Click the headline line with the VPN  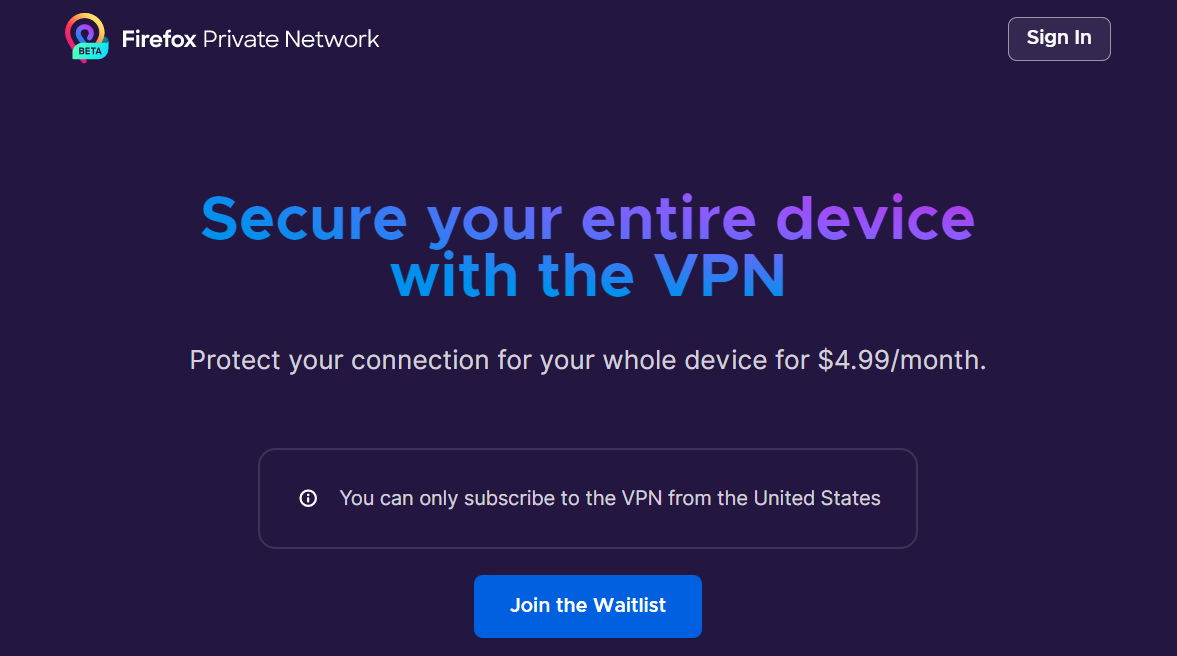point(588,276)
